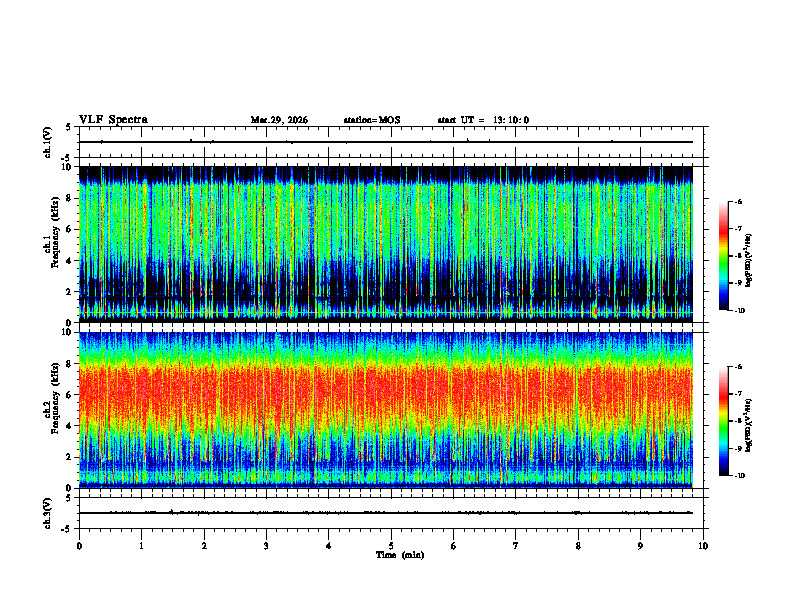Image resolution: width=792 pixels, height=612 pixels.
Task: Click time axis tick label "7"
Action: pos(516,546)
